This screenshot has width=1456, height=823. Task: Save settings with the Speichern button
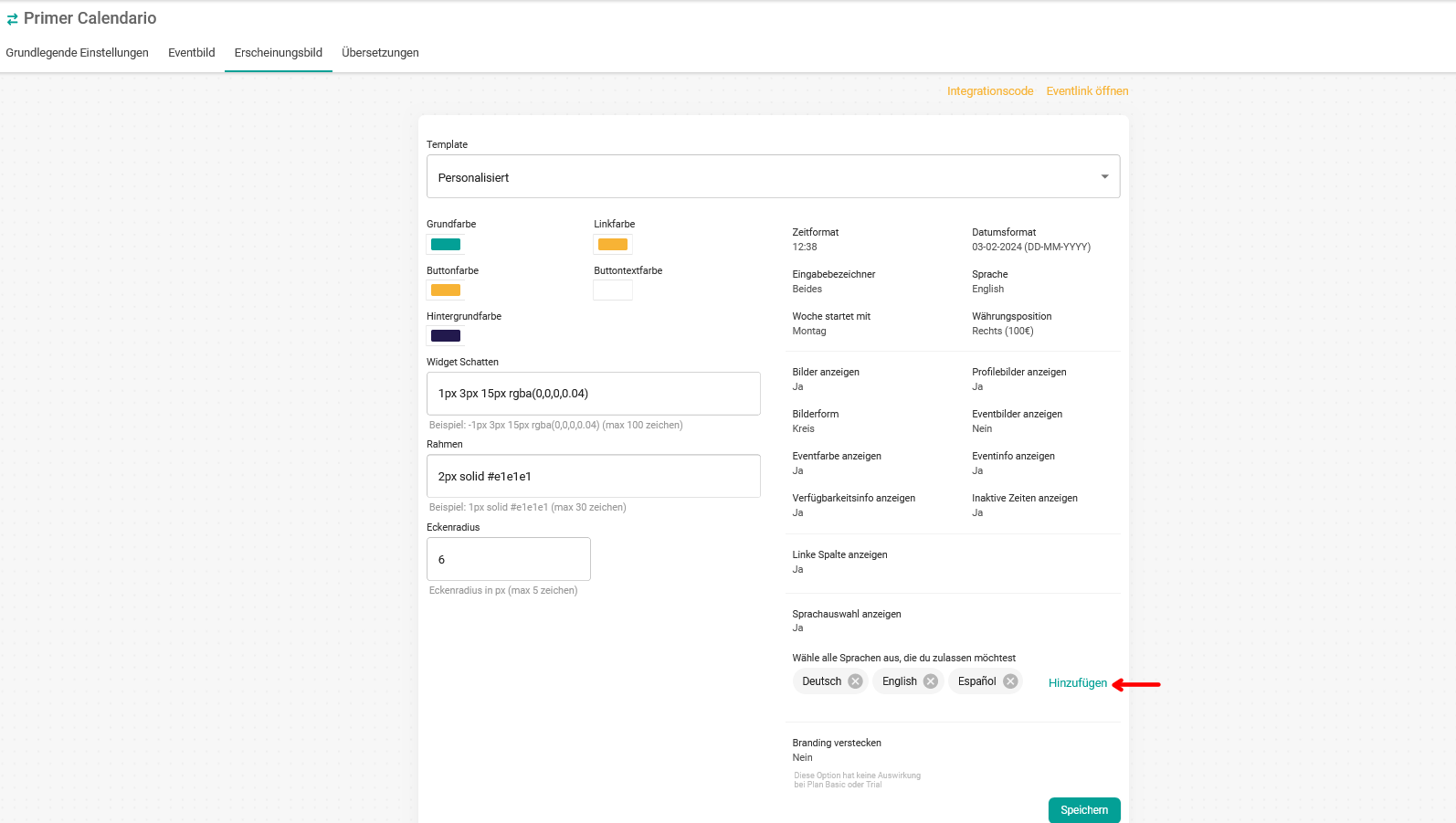point(1084,810)
